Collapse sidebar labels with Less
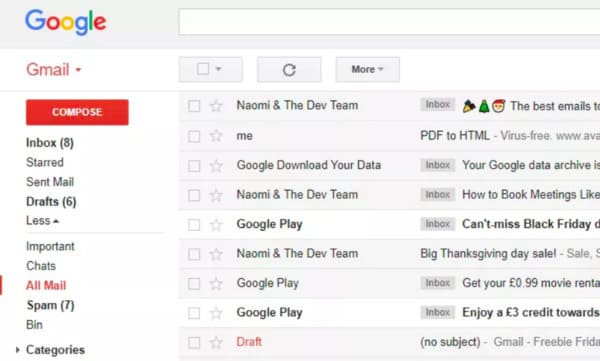 click(x=42, y=221)
